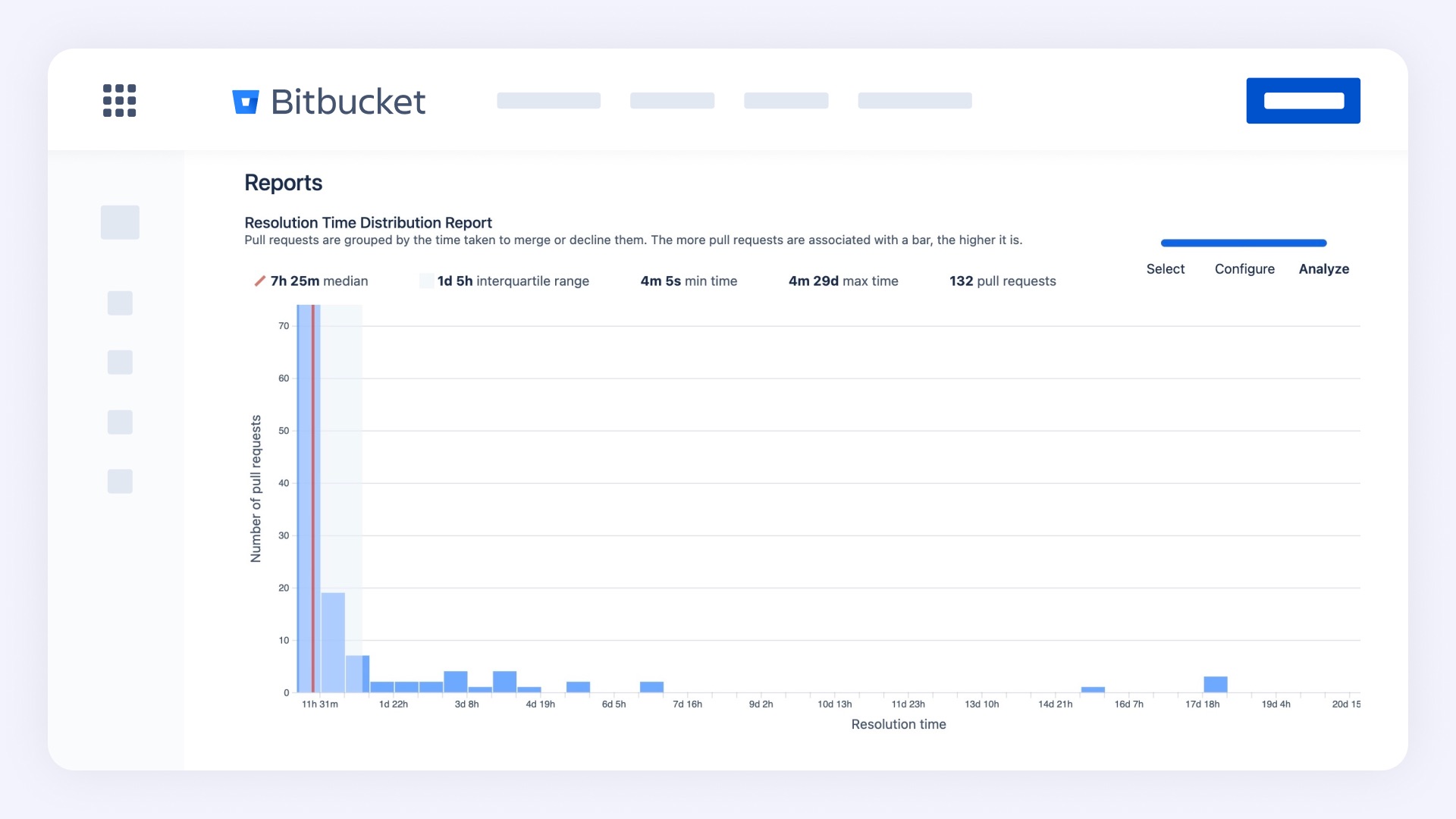The image size is (1456, 819).
Task: Click the Bitbucket wordmark text
Action: tap(348, 102)
